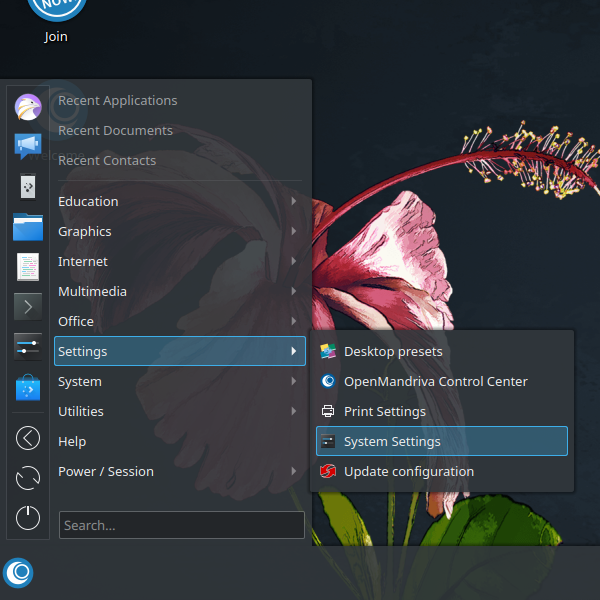Open the Dolphin file manager folder icon
600x600 pixels.
point(28,227)
